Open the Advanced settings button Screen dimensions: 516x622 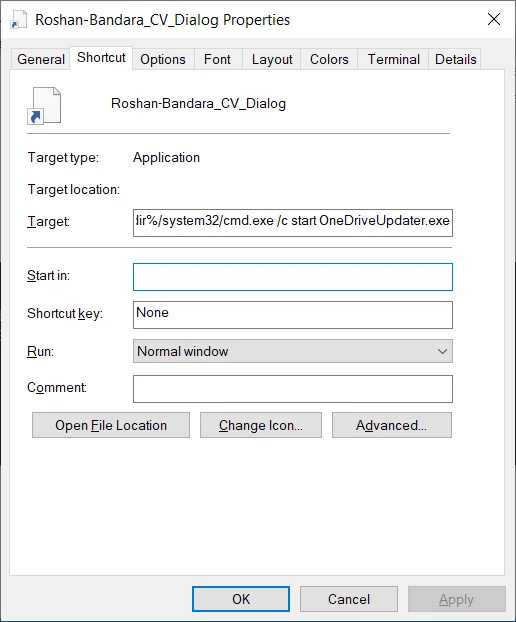[x=392, y=425]
